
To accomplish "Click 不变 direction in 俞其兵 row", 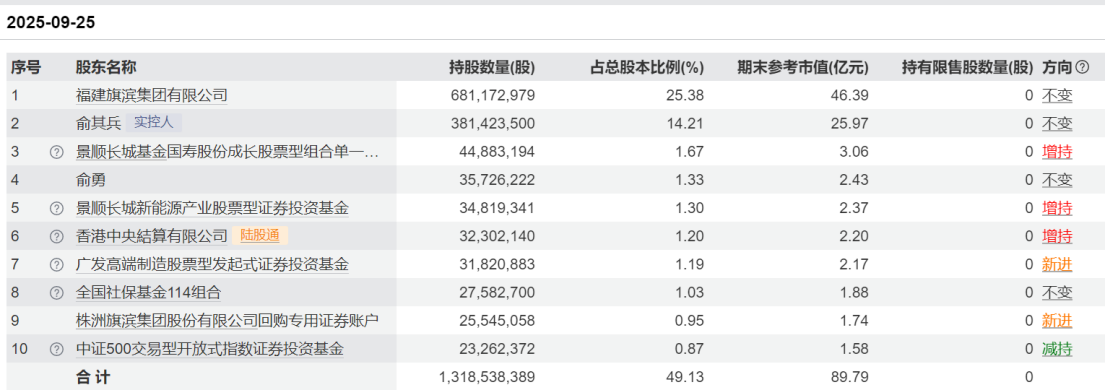I will click(1057, 123).
